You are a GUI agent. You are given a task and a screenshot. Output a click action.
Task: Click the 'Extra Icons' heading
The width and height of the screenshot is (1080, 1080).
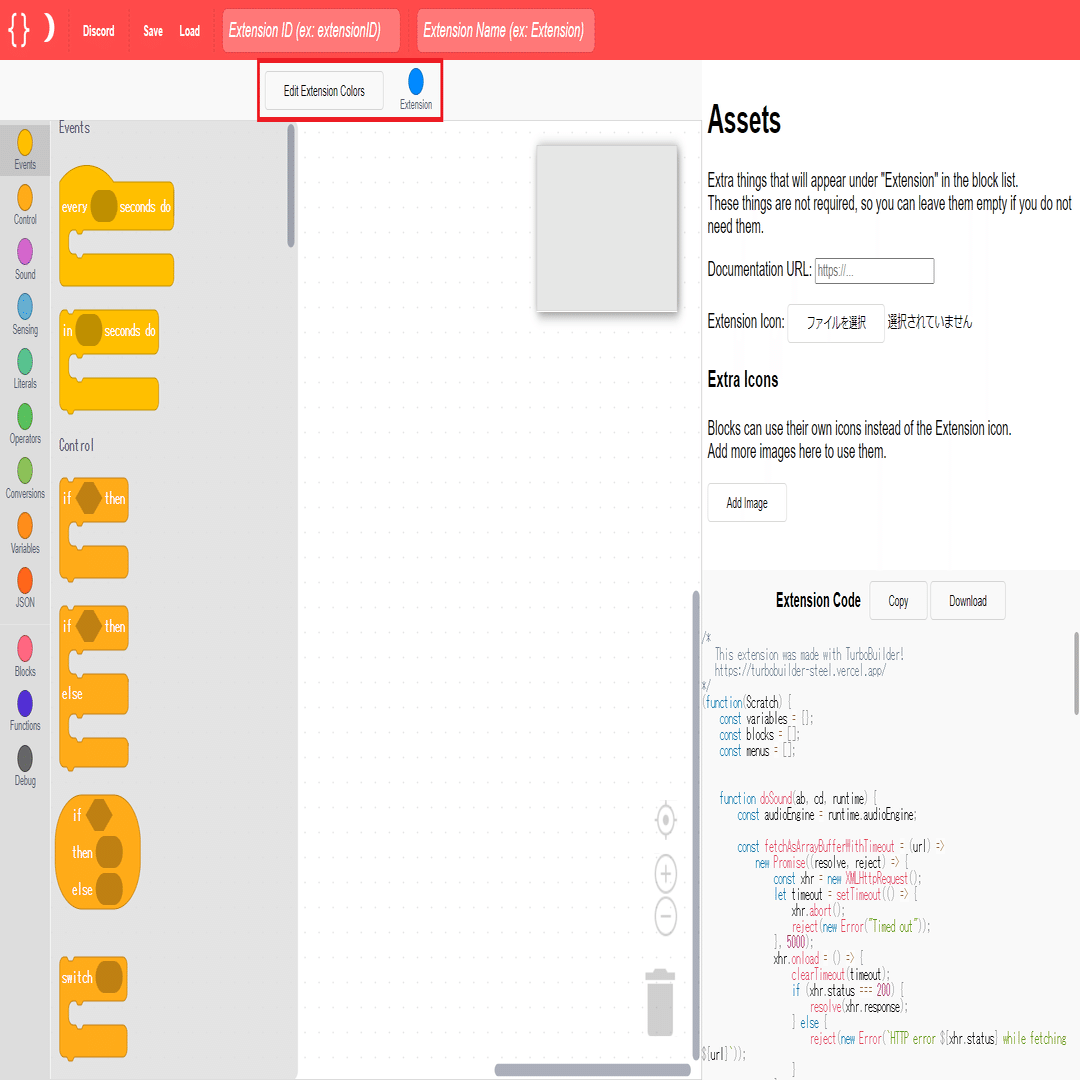pos(742,380)
